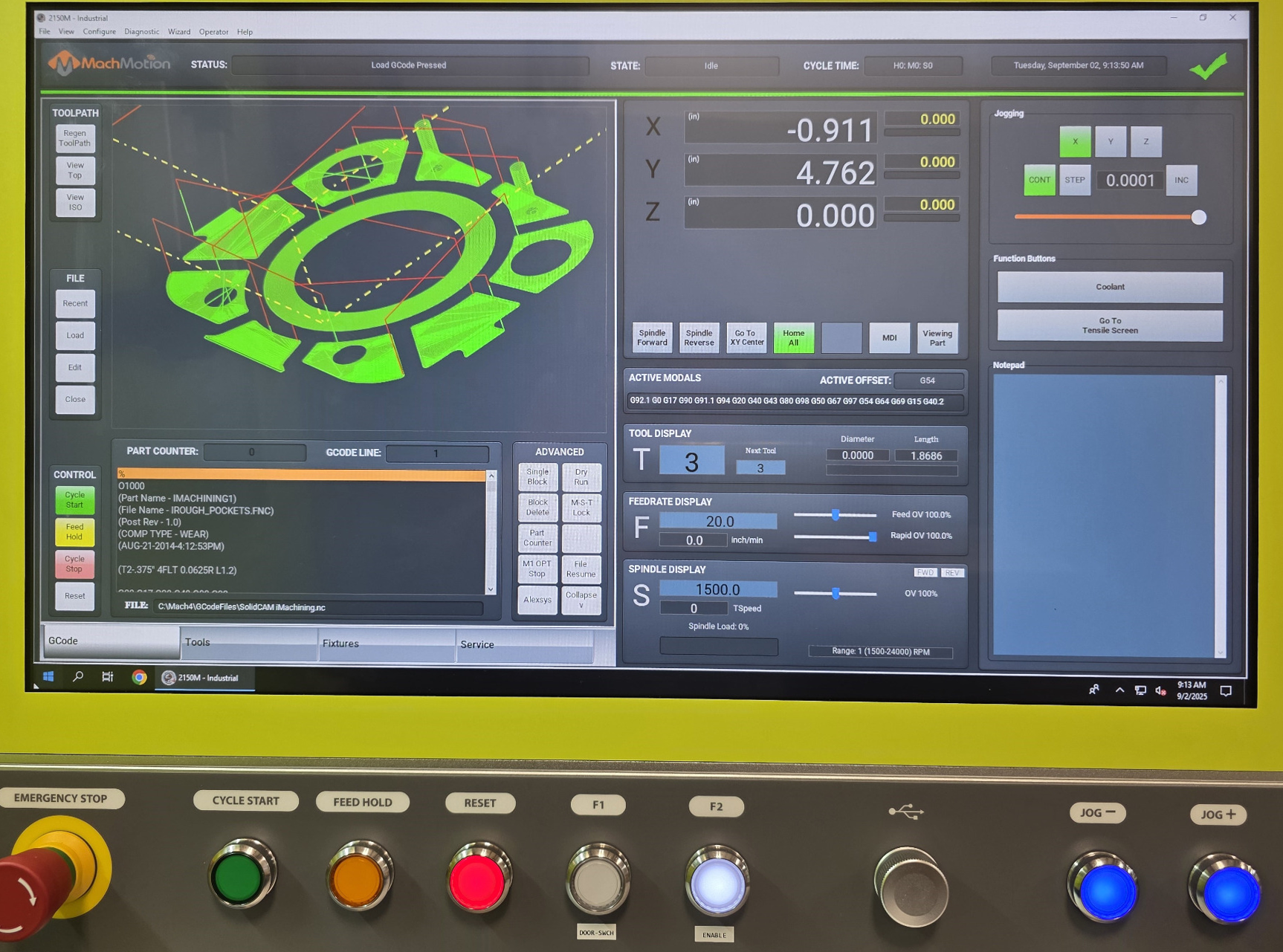Click the MachMotion logo
The width and height of the screenshot is (1283, 952).
[109, 64]
